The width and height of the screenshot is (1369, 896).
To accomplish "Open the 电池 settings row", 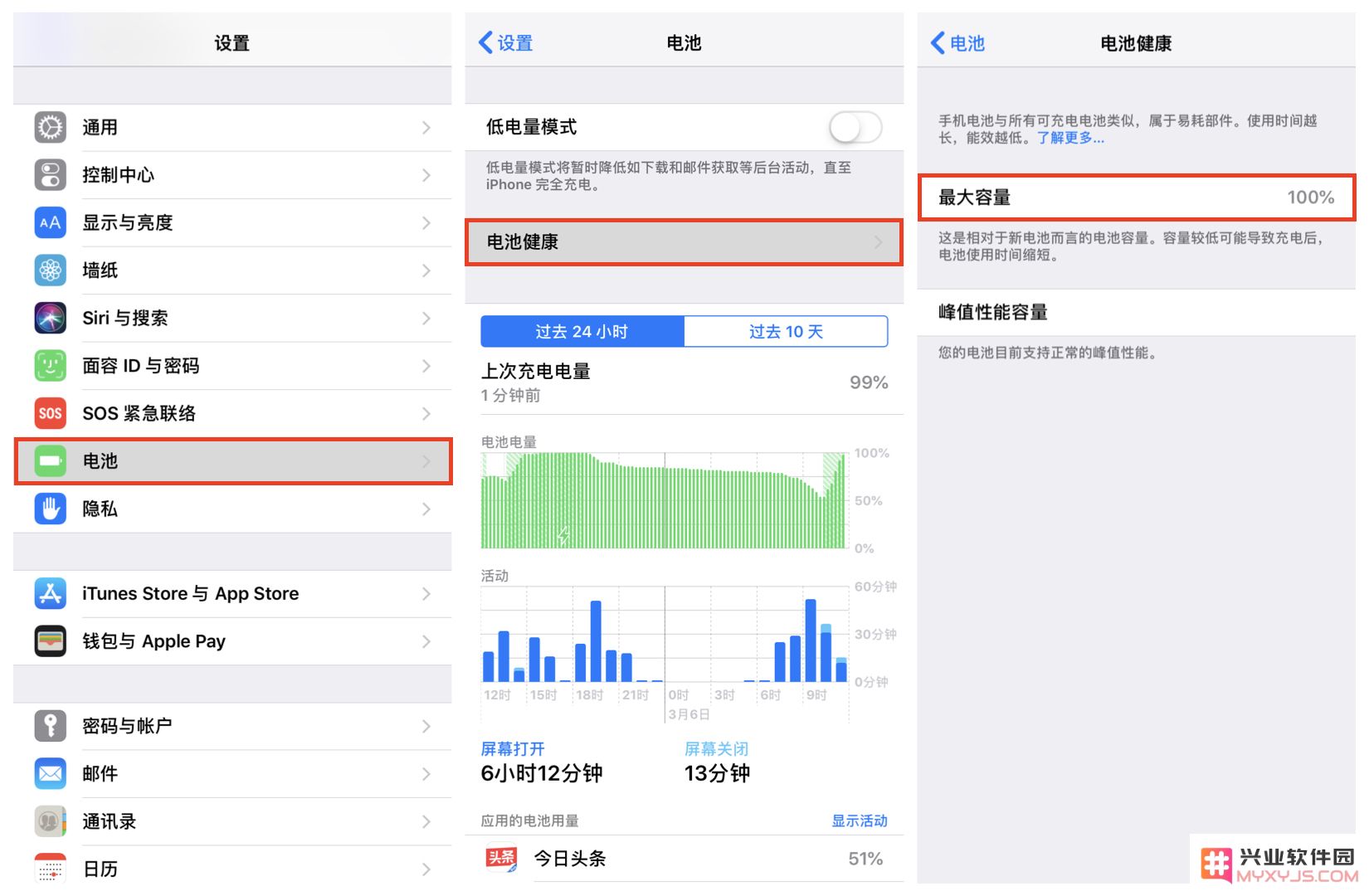I will [x=233, y=461].
